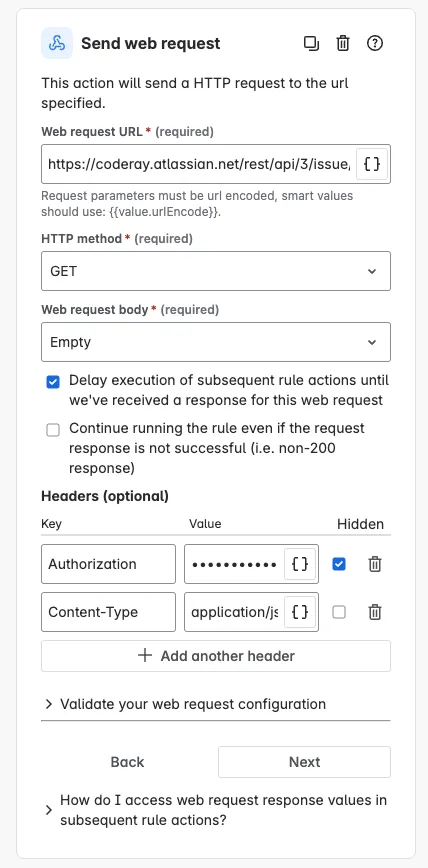Click the Add another header button

tap(216, 656)
